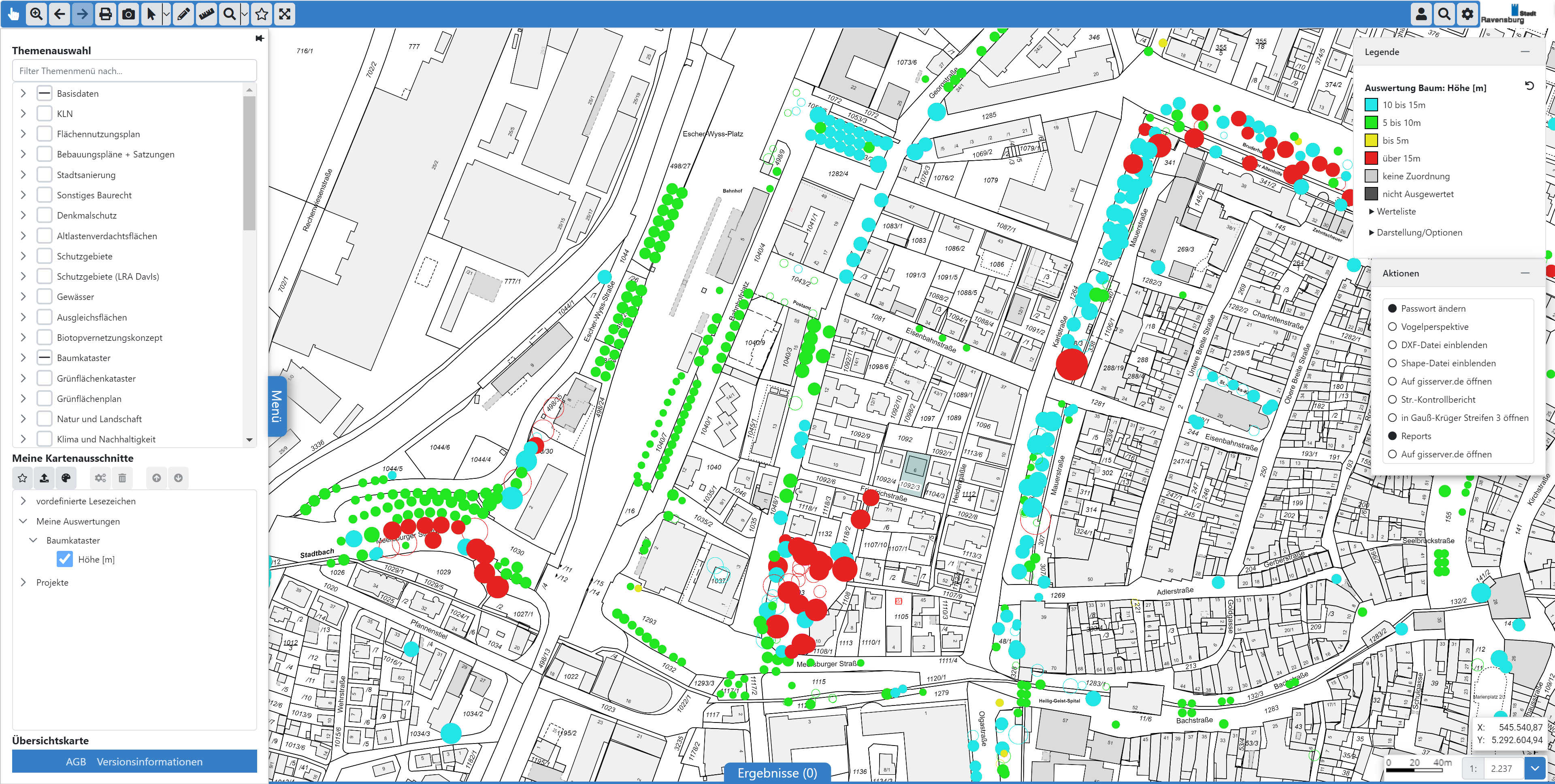The image size is (1555, 784).
Task: Go back to previous map extent
Action: click(59, 14)
